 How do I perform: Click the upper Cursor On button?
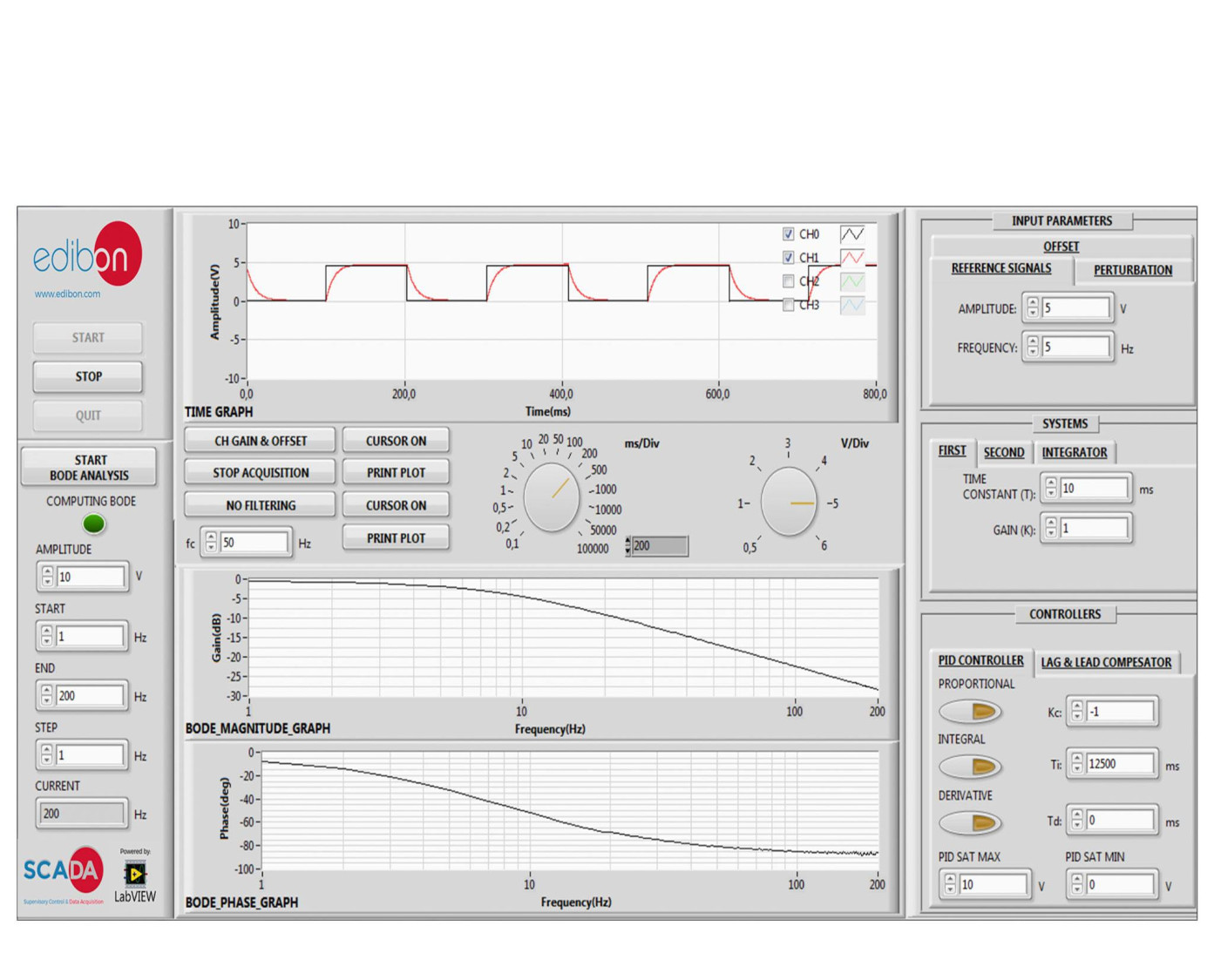[x=396, y=441]
